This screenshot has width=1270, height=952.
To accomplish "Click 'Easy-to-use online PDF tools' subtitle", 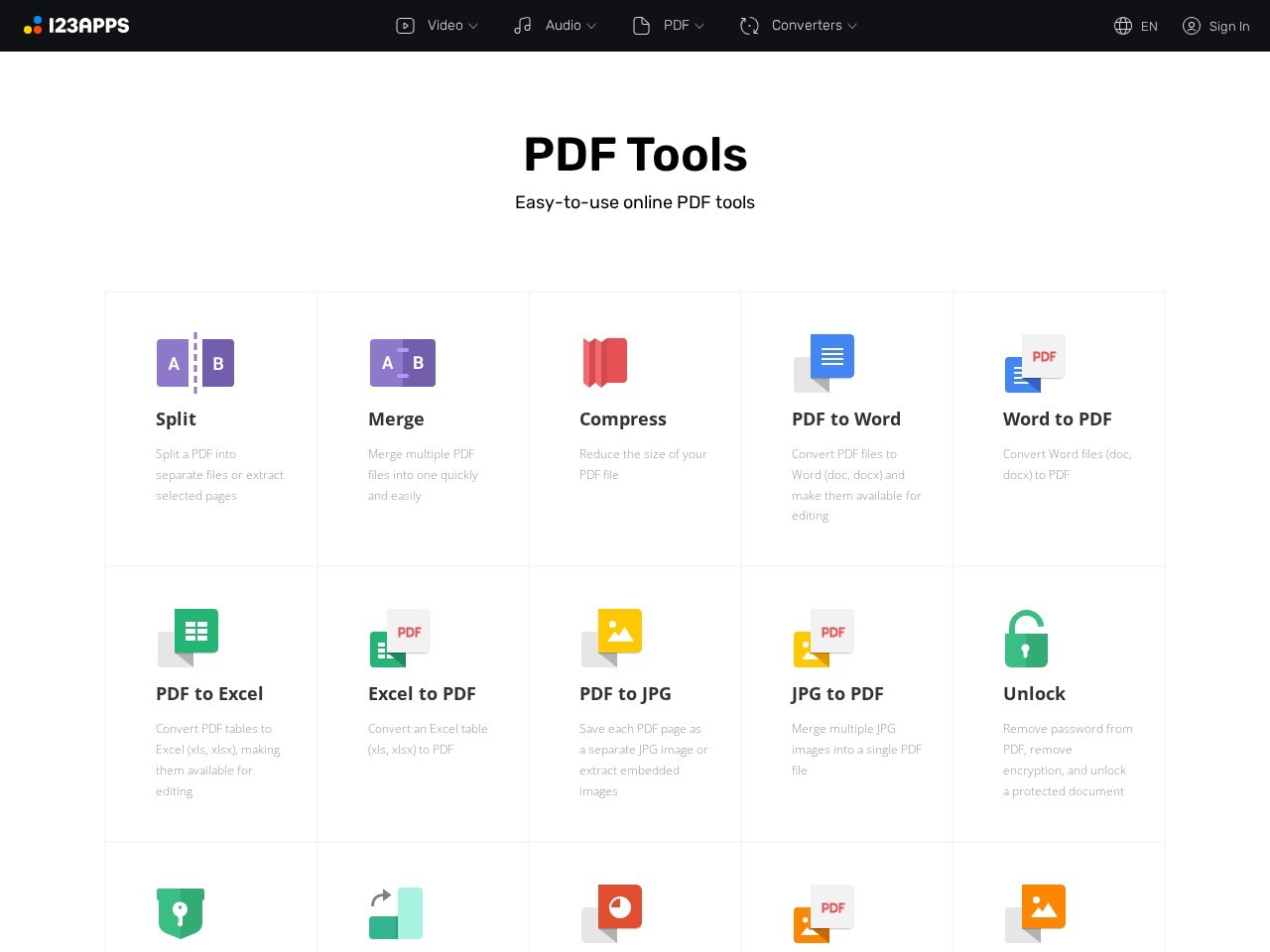I will (635, 202).
